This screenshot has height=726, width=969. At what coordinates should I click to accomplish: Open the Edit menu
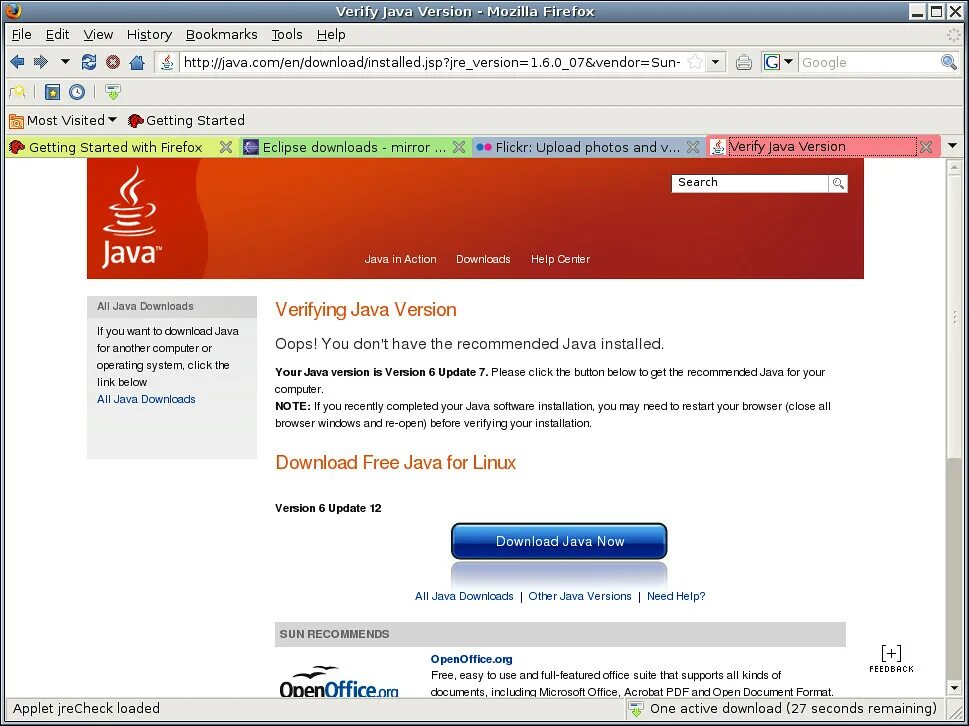57,35
